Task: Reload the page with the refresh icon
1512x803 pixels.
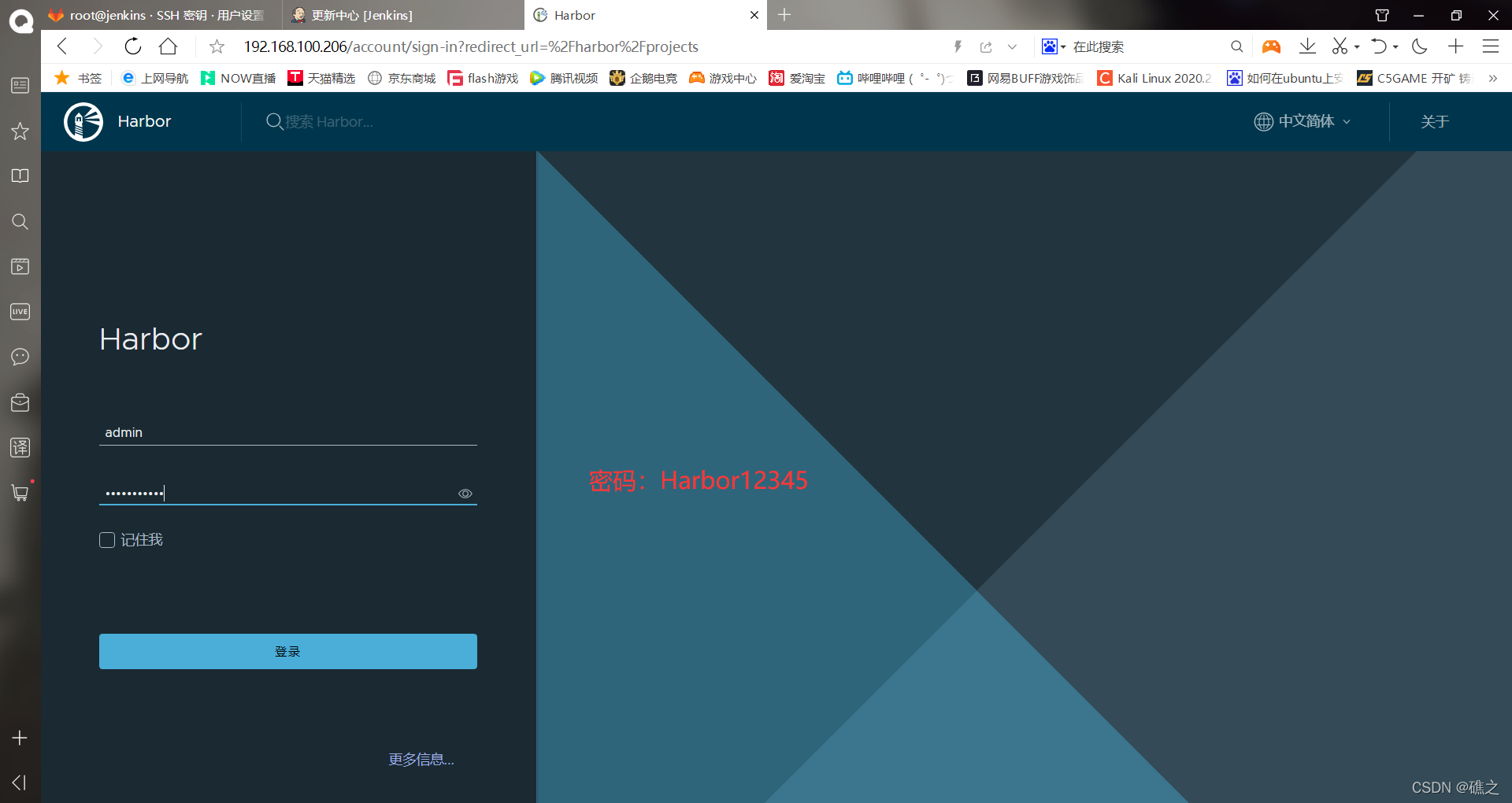Action: tap(133, 46)
